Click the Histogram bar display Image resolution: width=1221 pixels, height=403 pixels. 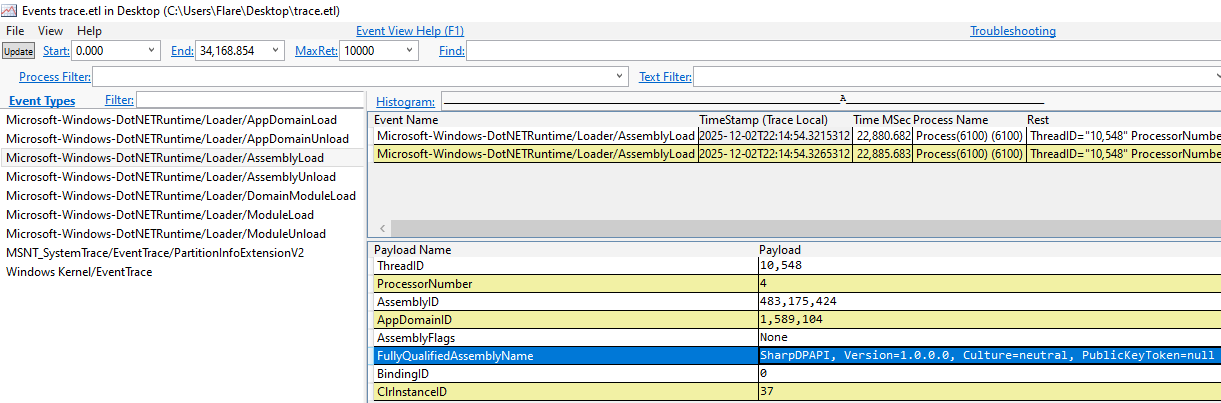742,101
